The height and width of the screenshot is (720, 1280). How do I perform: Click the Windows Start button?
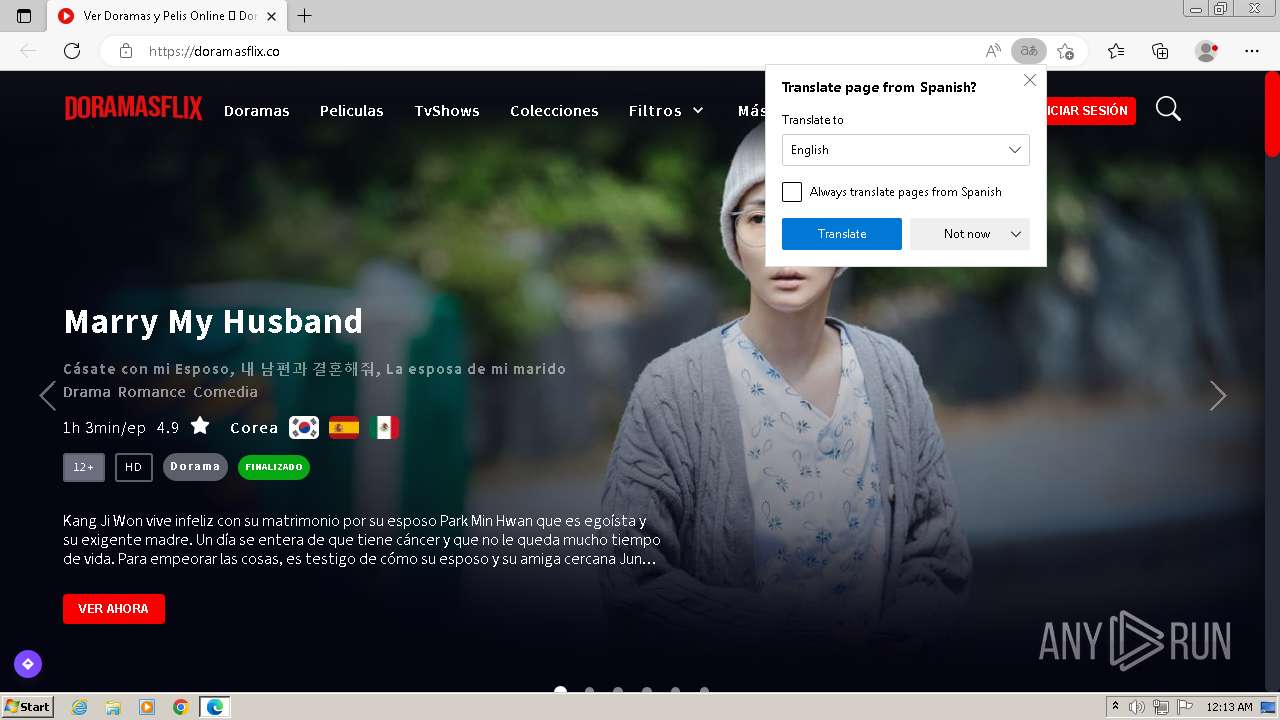pyautogui.click(x=27, y=707)
